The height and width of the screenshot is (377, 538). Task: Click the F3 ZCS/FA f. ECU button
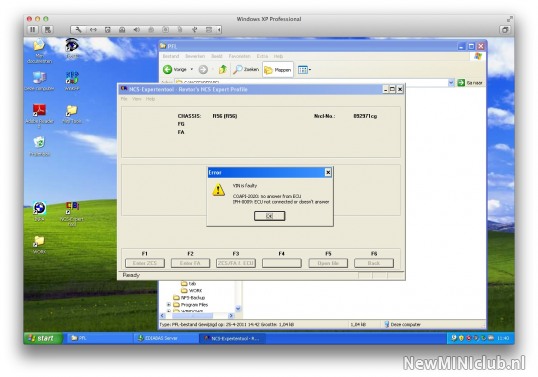click(x=236, y=263)
